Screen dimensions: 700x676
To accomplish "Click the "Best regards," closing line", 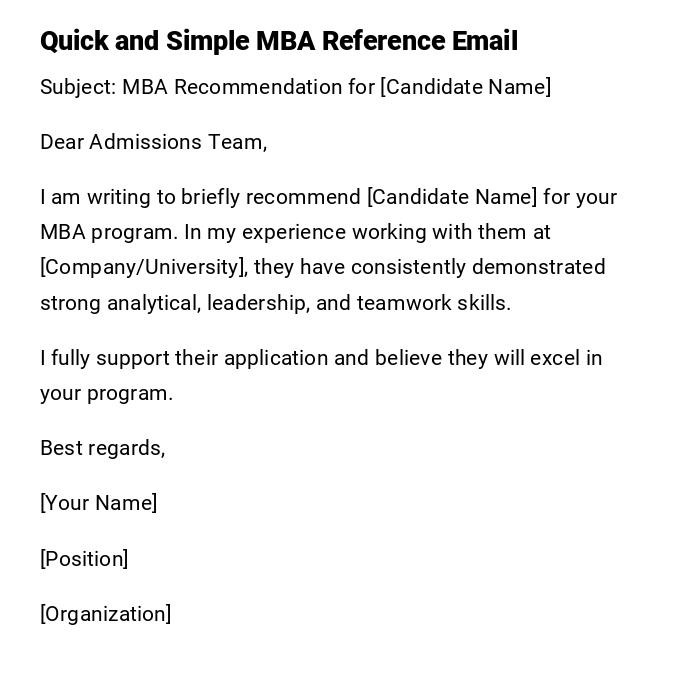I will pos(103,448).
